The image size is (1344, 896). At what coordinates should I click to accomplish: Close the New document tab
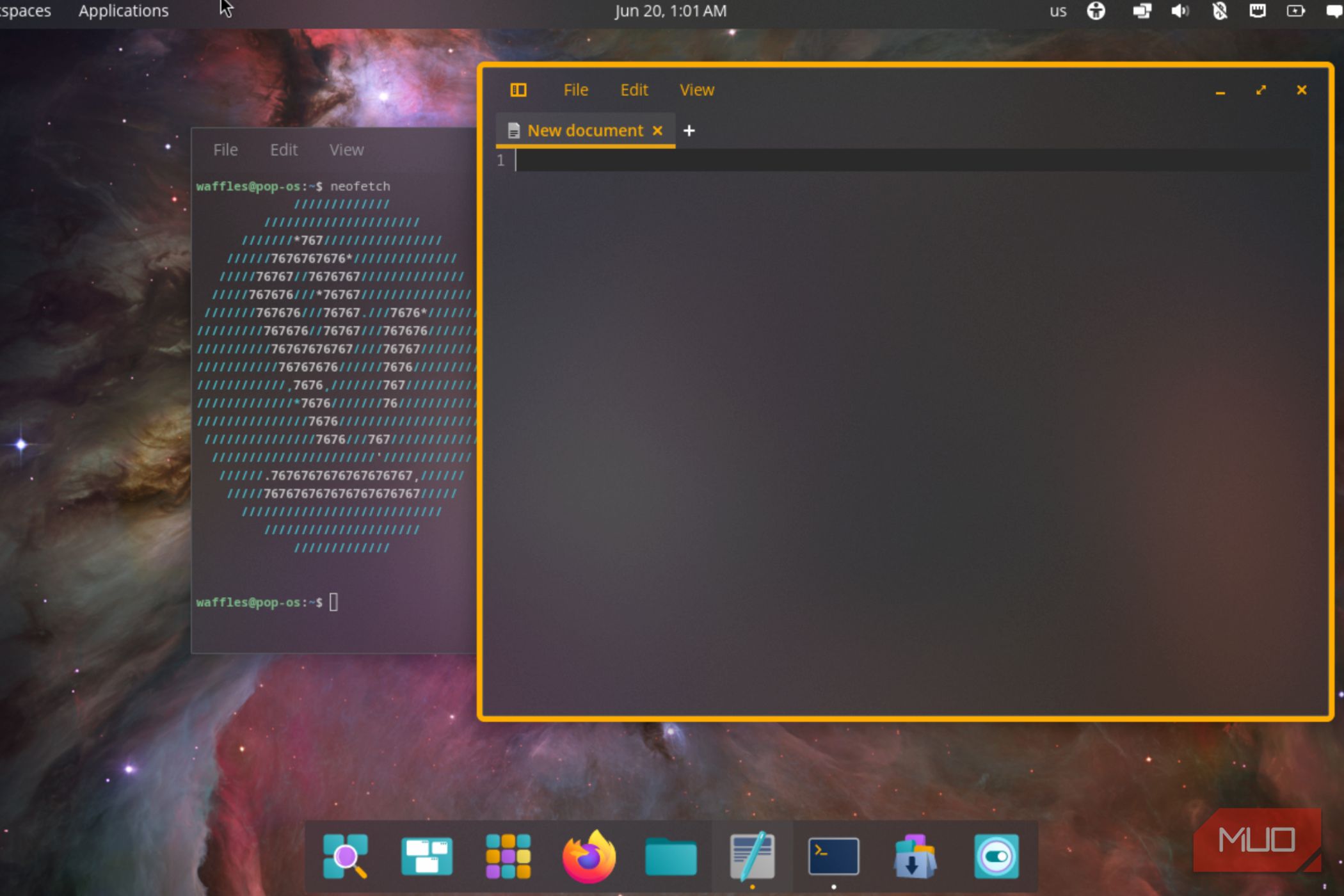tap(657, 131)
